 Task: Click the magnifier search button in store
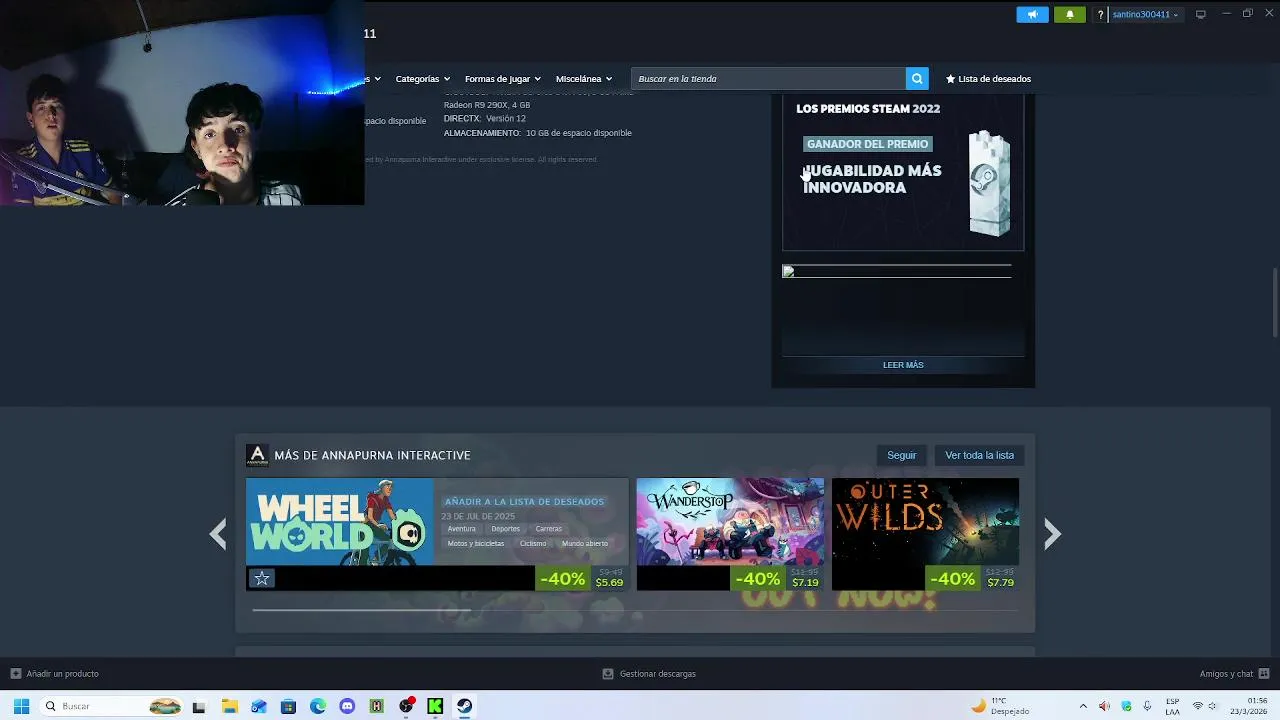pyautogui.click(x=917, y=79)
